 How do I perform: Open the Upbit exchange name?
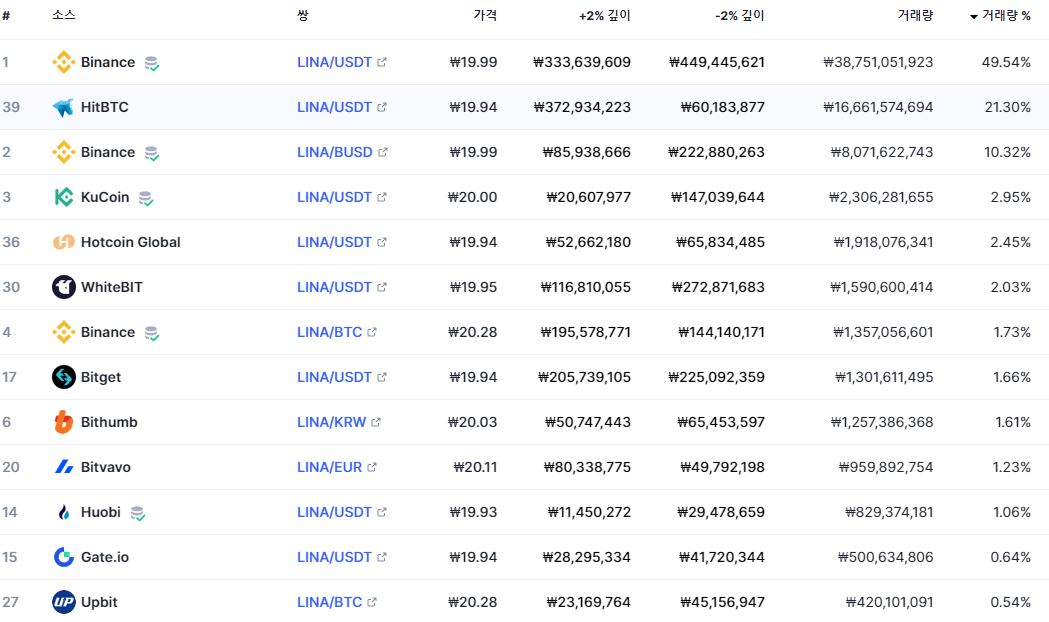[x=99, y=602]
